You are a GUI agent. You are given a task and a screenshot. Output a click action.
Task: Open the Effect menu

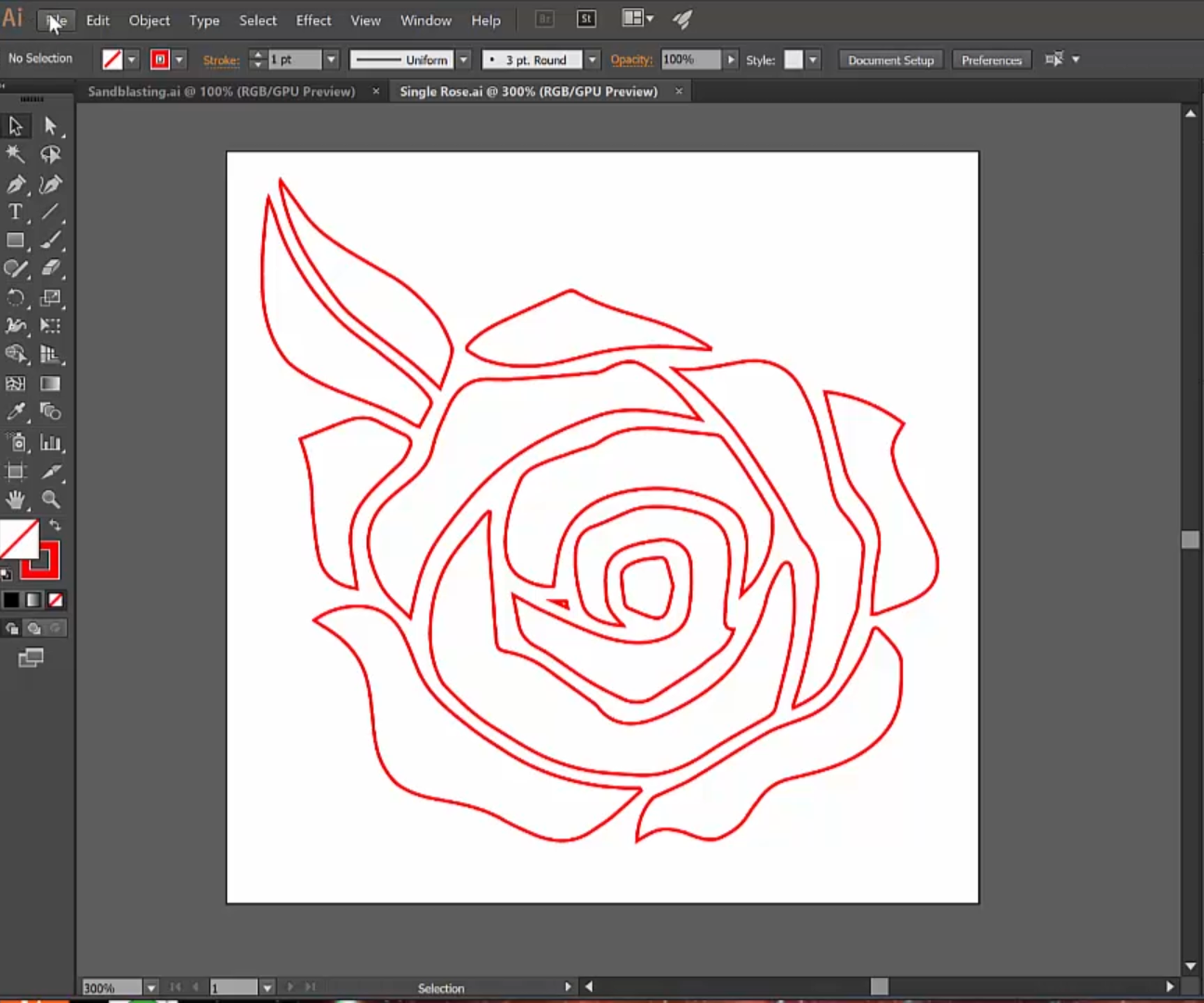click(x=313, y=20)
